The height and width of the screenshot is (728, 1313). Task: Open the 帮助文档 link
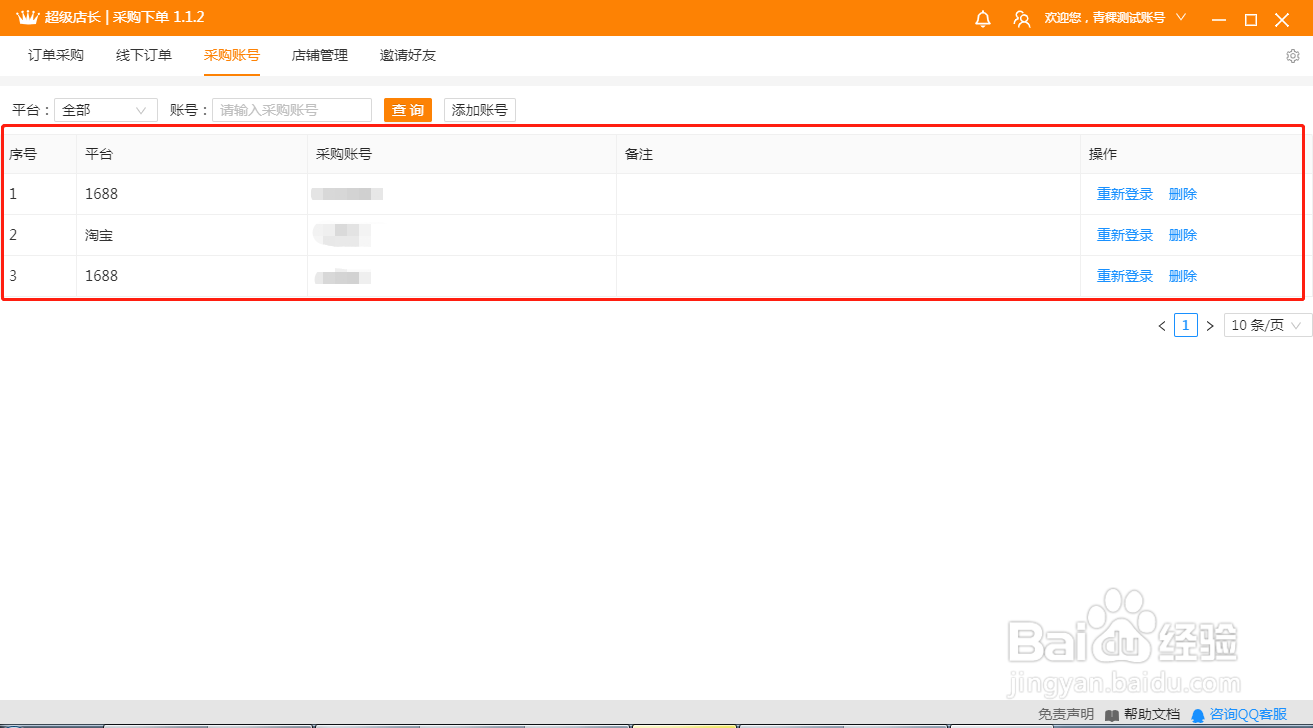coord(1152,715)
